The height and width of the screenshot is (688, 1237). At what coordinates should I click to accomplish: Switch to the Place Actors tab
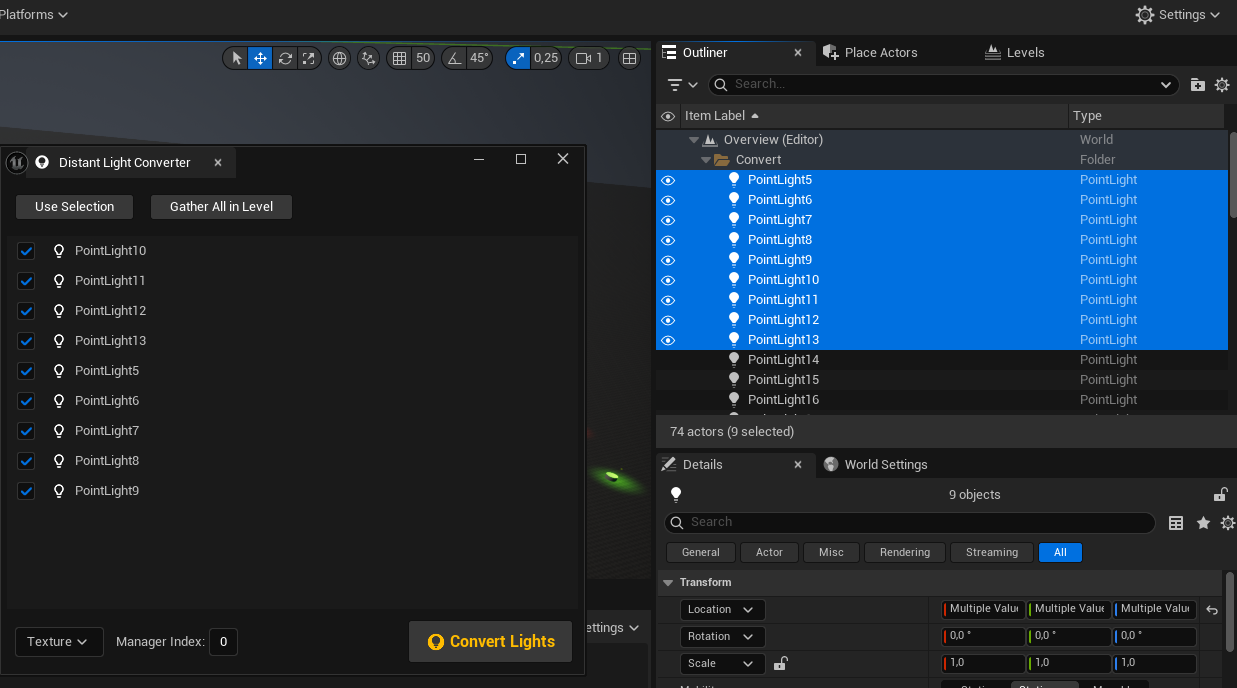pos(870,52)
